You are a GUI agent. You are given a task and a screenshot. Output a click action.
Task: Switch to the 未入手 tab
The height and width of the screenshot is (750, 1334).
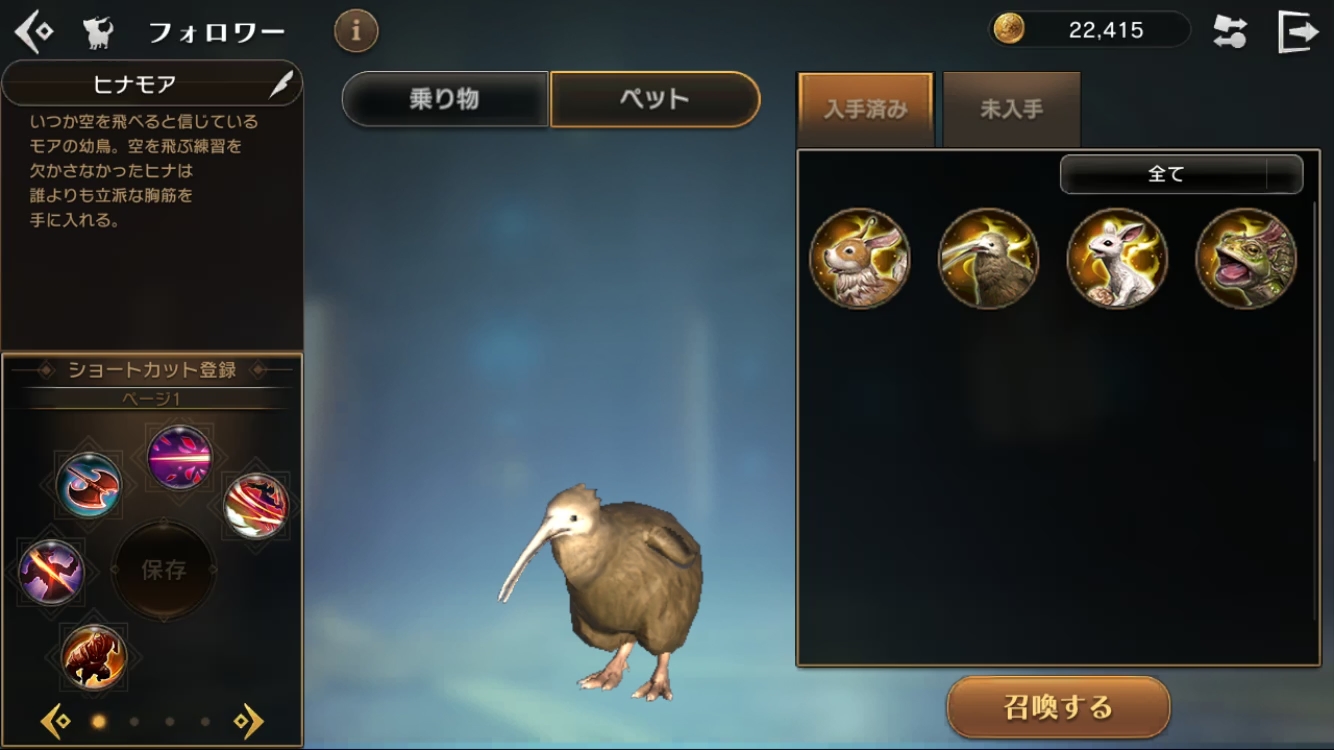(1011, 110)
